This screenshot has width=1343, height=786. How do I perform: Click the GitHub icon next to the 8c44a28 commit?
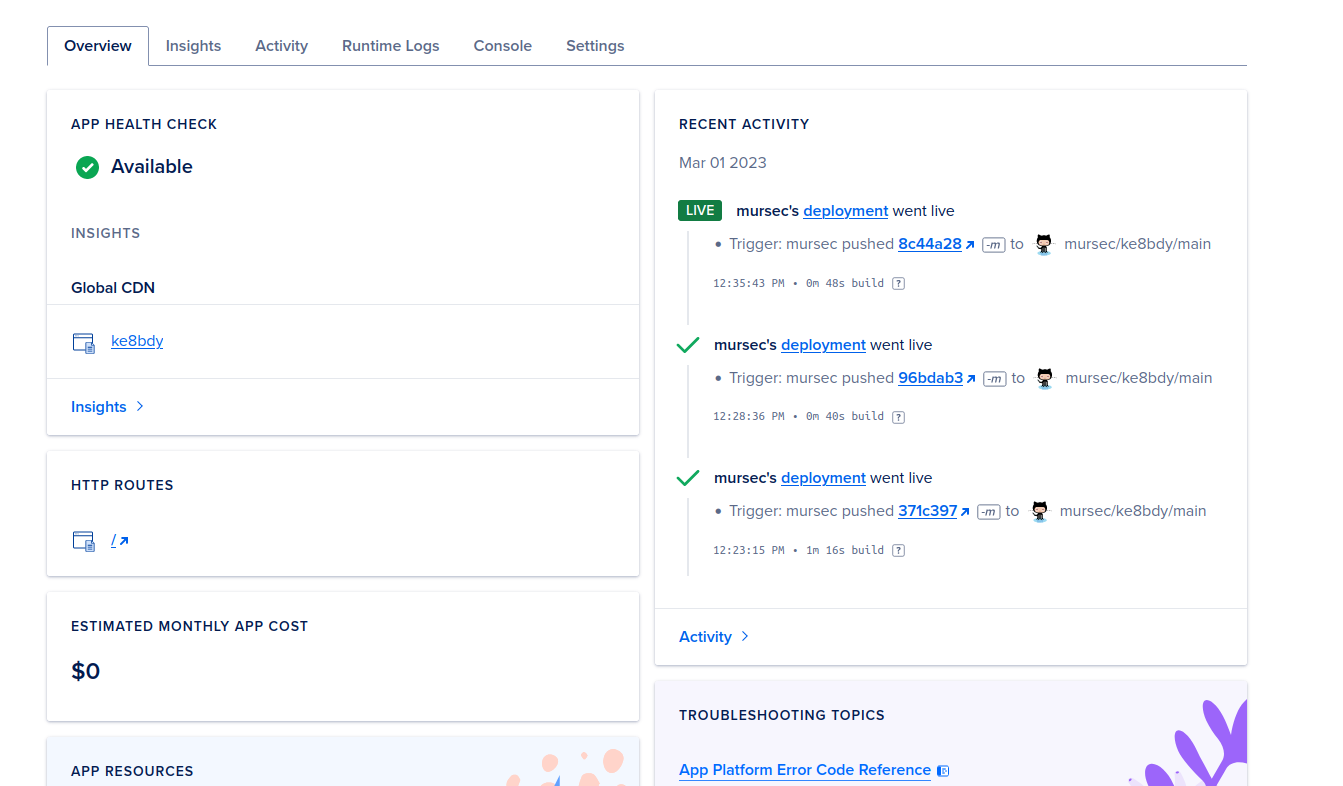click(1044, 244)
